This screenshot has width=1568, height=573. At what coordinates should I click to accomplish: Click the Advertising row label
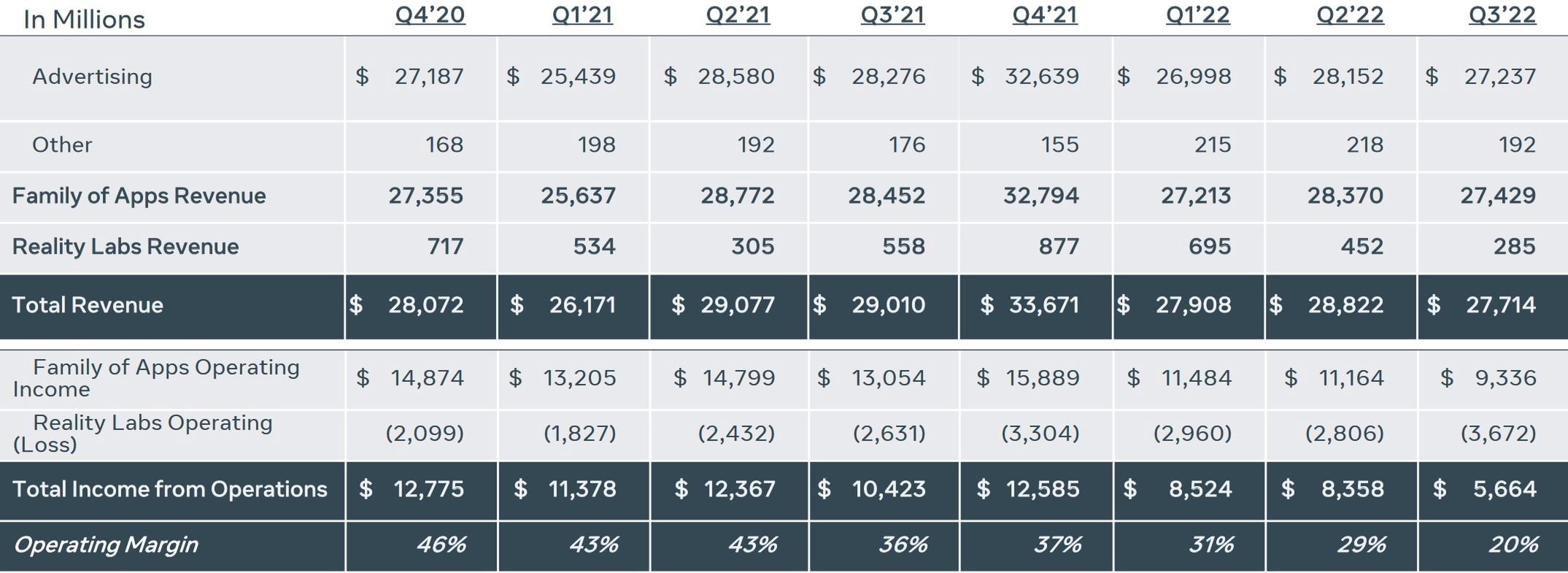click(92, 77)
